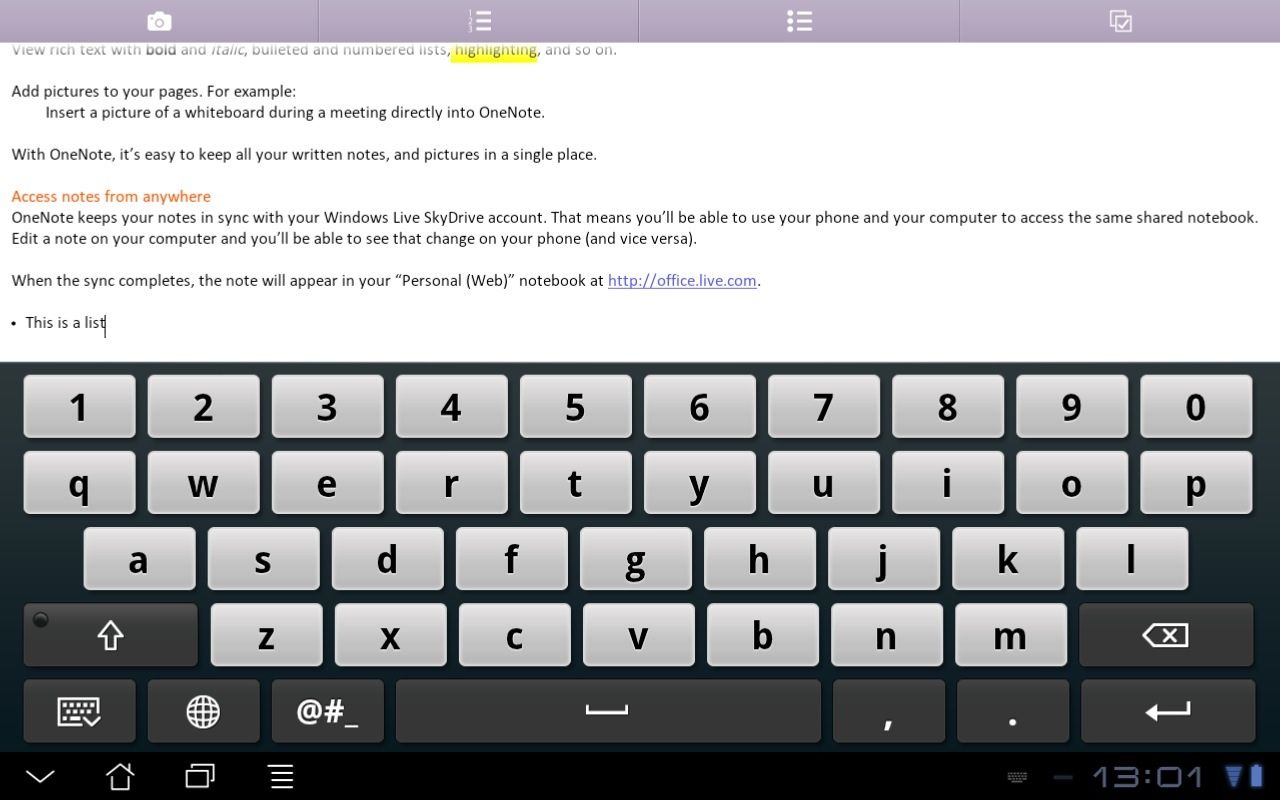Tap the letter p key
1280x800 pixels.
[1196, 483]
